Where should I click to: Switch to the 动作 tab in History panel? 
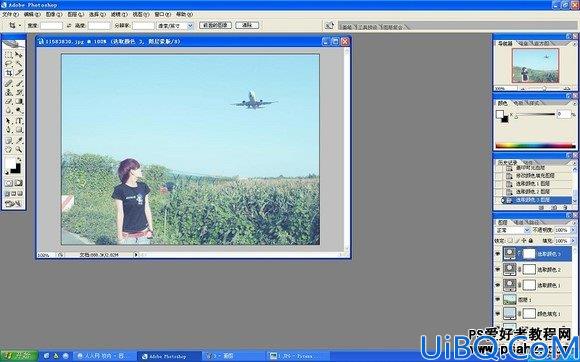coord(528,162)
